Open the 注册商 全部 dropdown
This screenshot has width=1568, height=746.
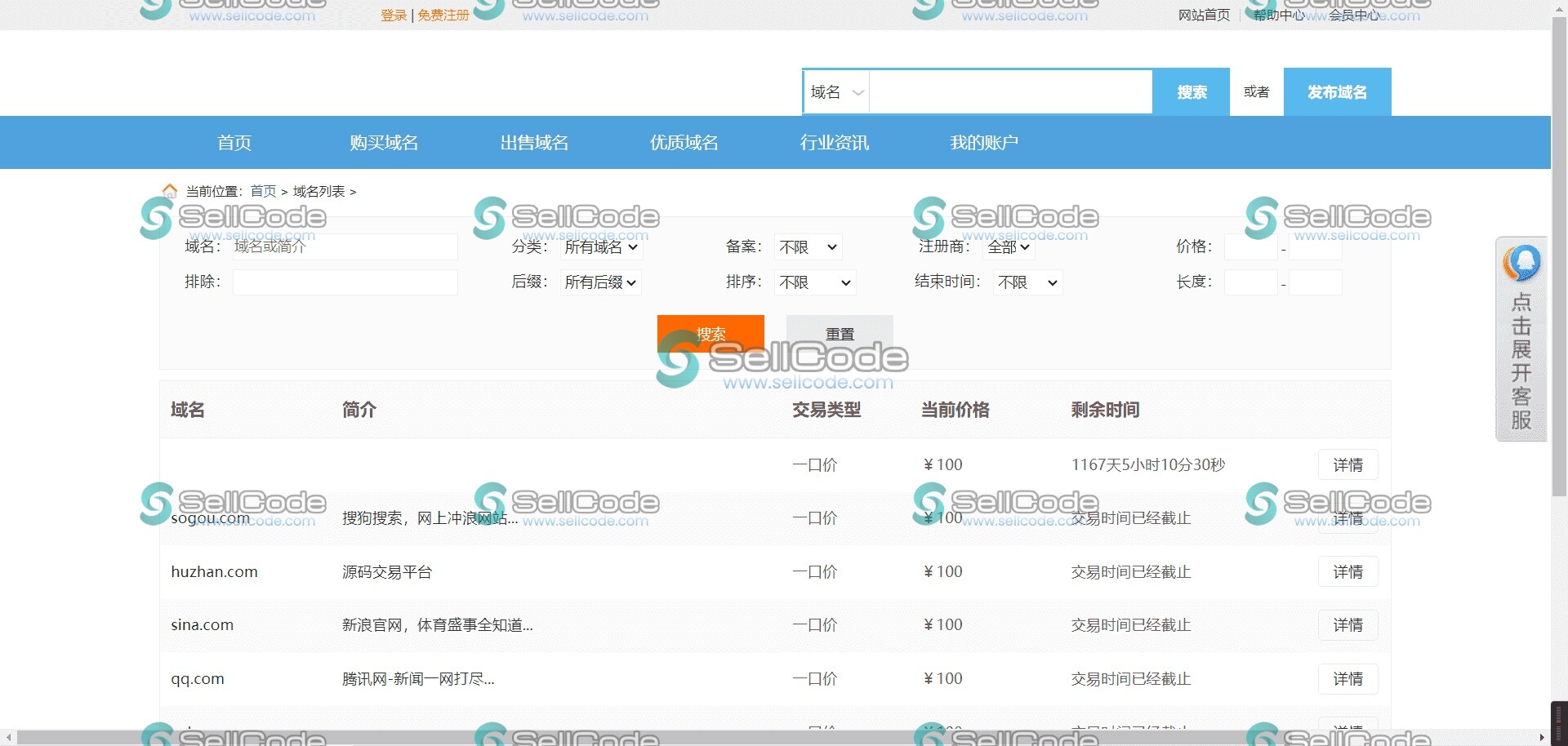(x=1009, y=247)
